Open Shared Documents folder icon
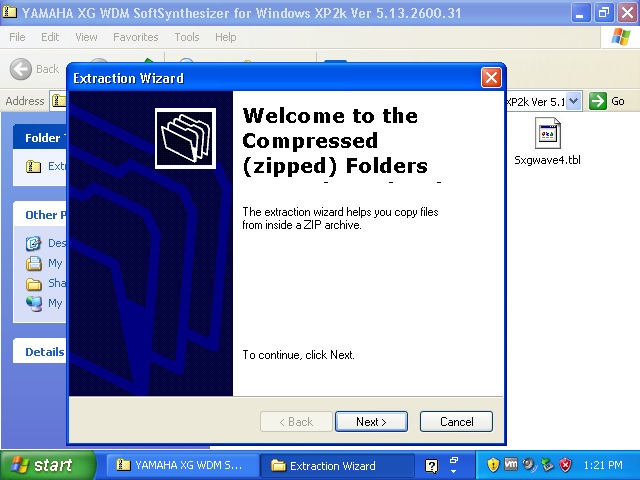This screenshot has height=480, width=640. [33, 283]
